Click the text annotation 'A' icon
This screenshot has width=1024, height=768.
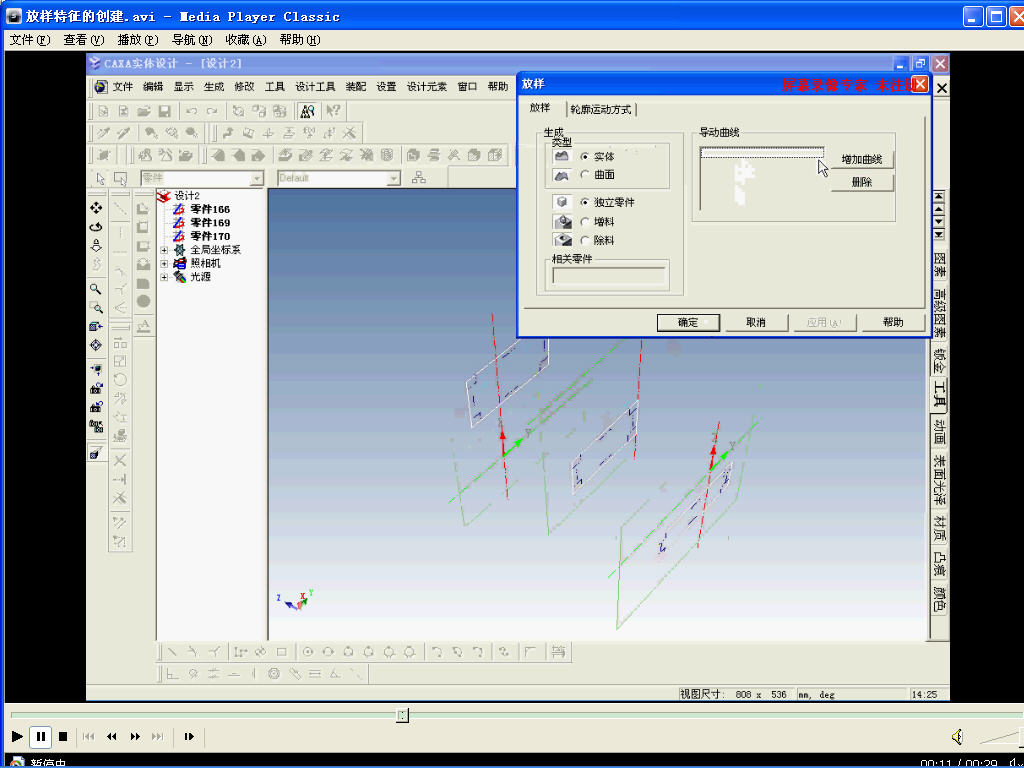pos(144,325)
